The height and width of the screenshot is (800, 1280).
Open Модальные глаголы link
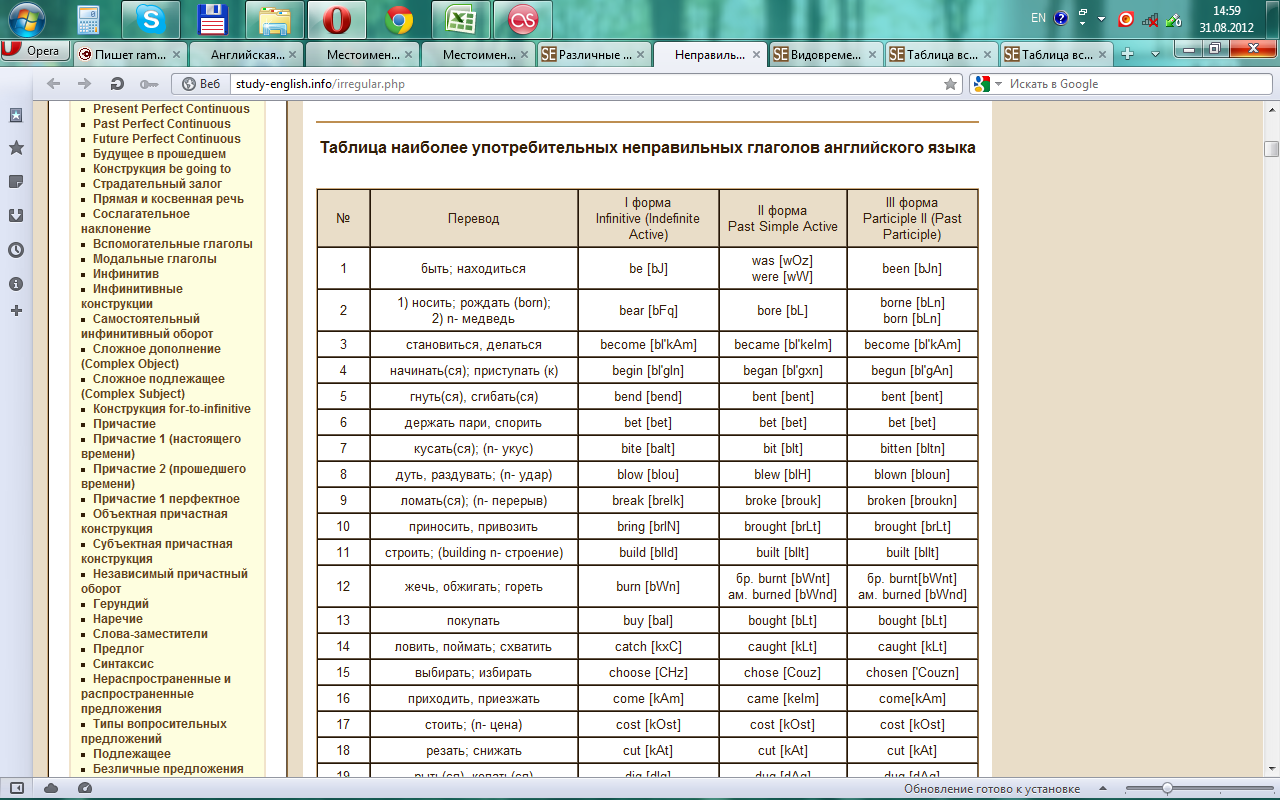click(x=154, y=259)
